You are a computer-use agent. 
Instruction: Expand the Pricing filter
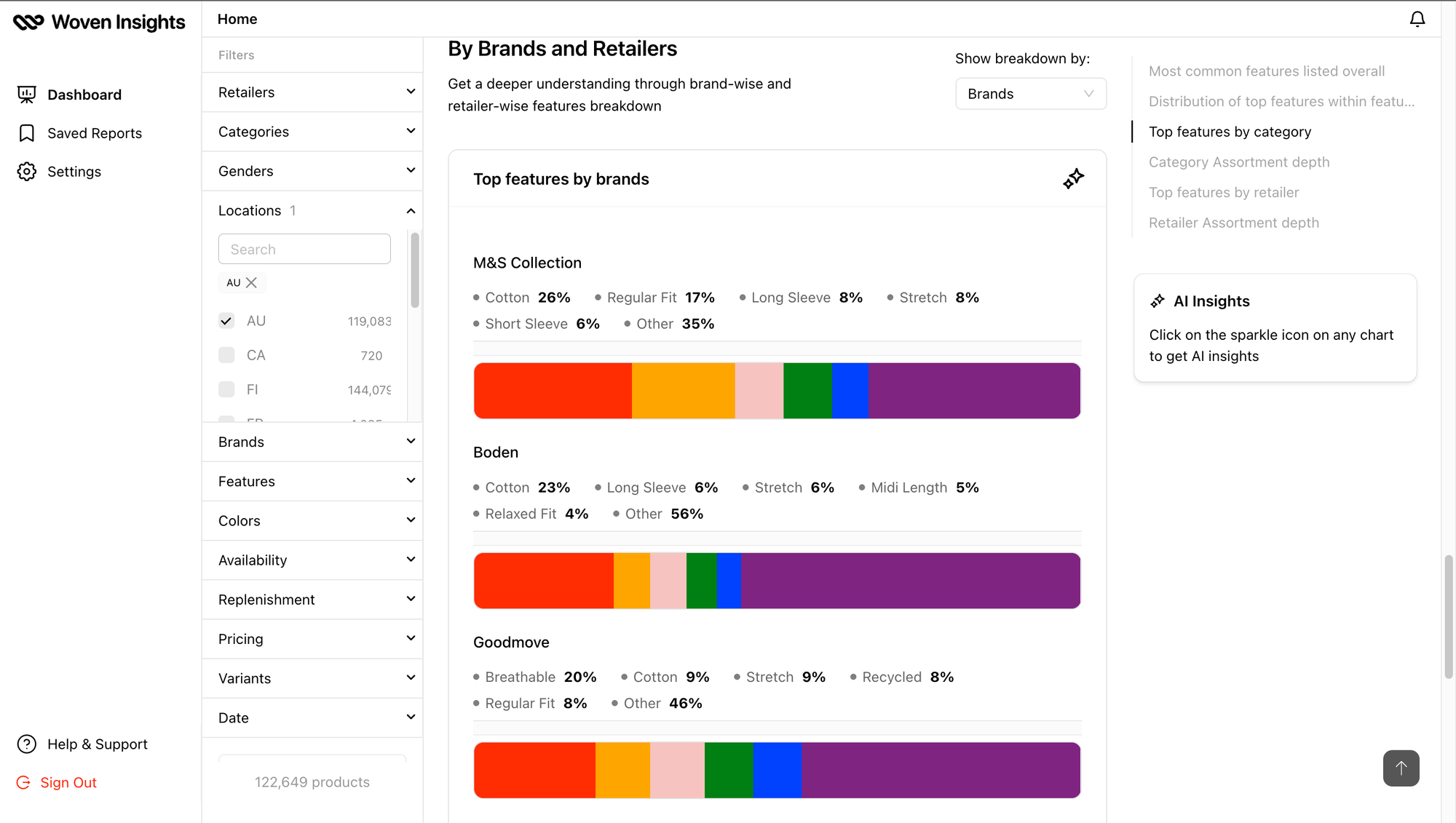pyautogui.click(x=312, y=638)
